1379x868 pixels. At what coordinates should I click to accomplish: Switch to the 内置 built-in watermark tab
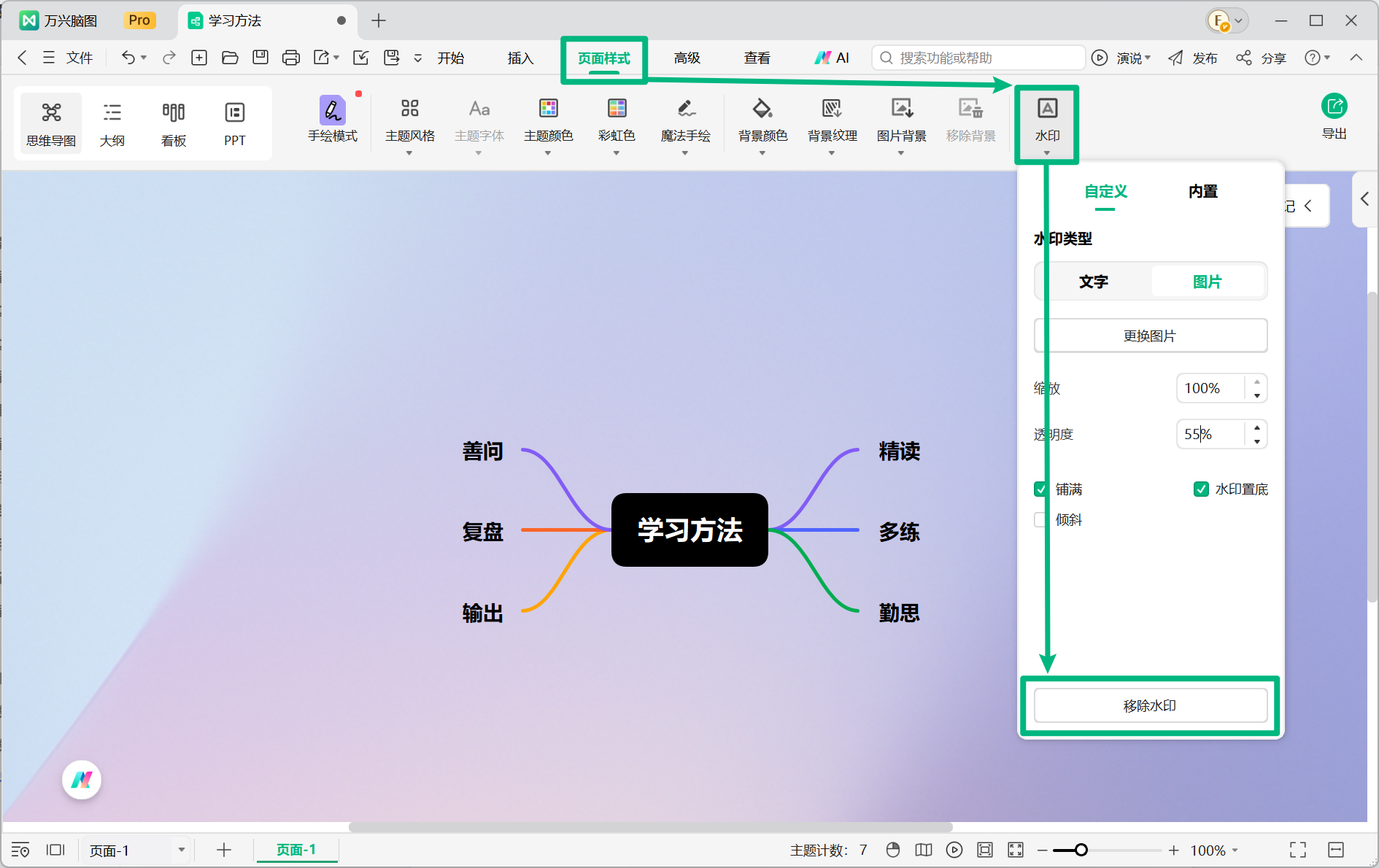pyautogui.click(x=1203, y=192)
